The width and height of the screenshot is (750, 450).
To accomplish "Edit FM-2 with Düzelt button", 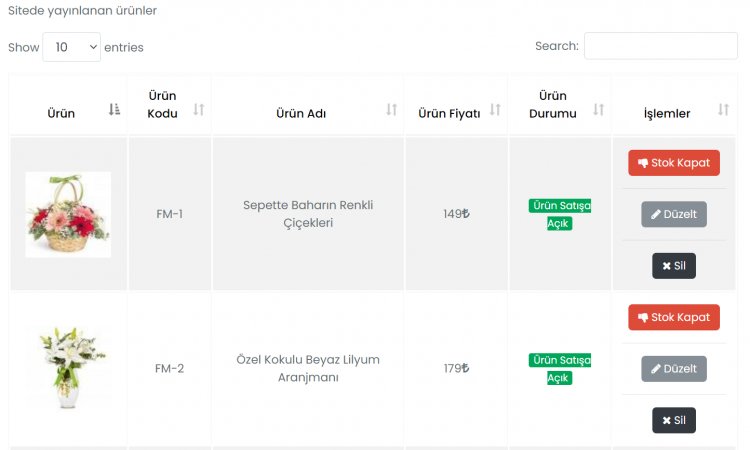I will [x=673, y=369].
